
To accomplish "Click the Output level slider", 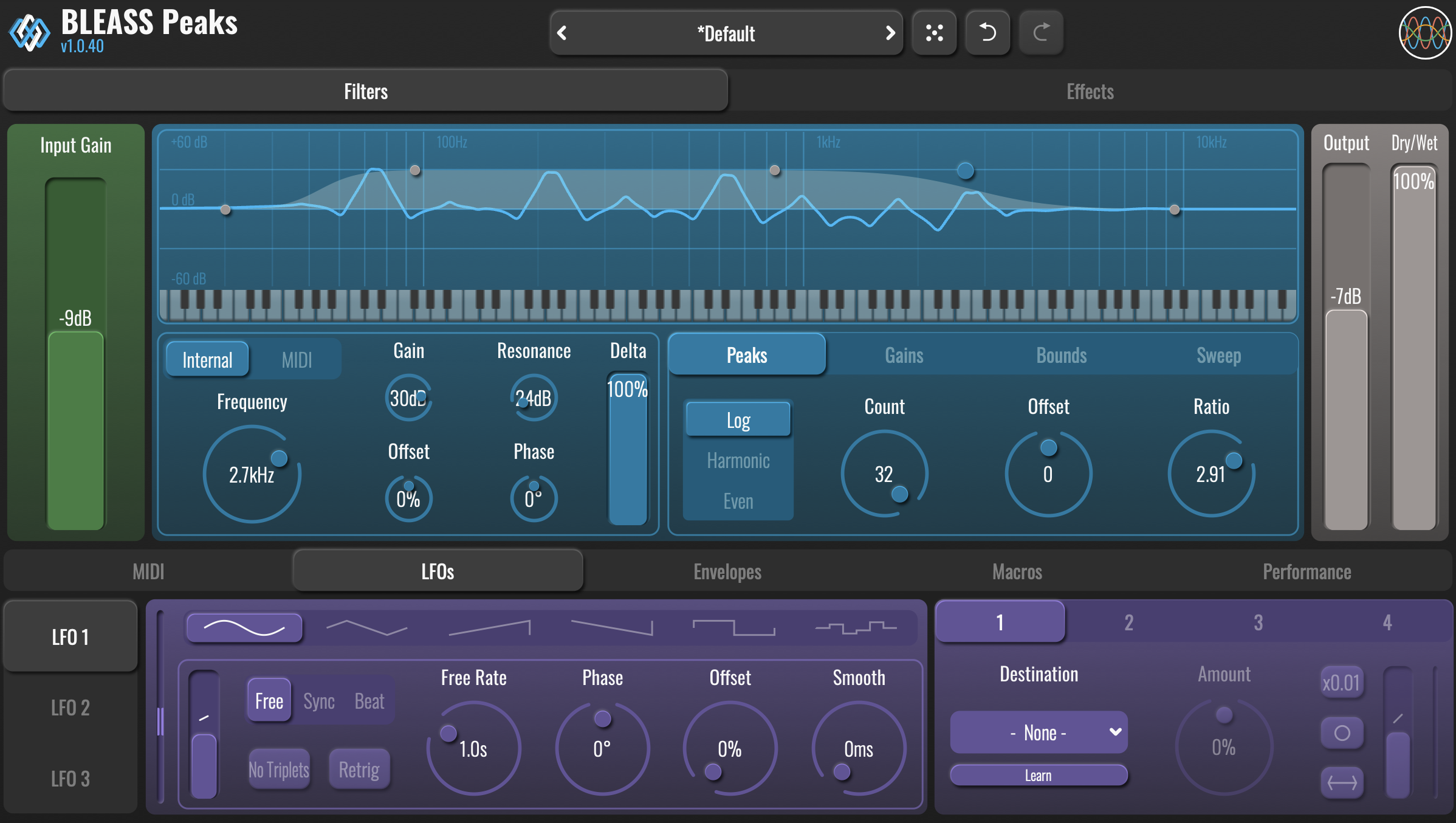I will 1346,346.
